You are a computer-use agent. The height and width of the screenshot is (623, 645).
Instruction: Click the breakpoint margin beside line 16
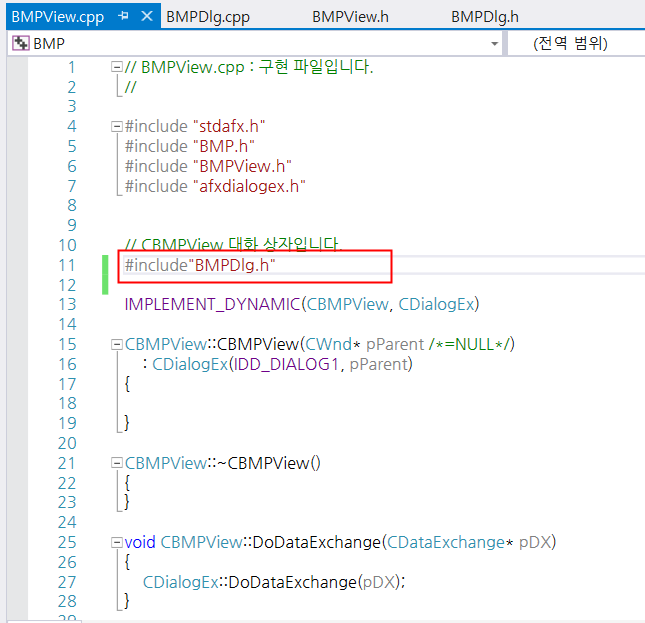click(17, 364)
